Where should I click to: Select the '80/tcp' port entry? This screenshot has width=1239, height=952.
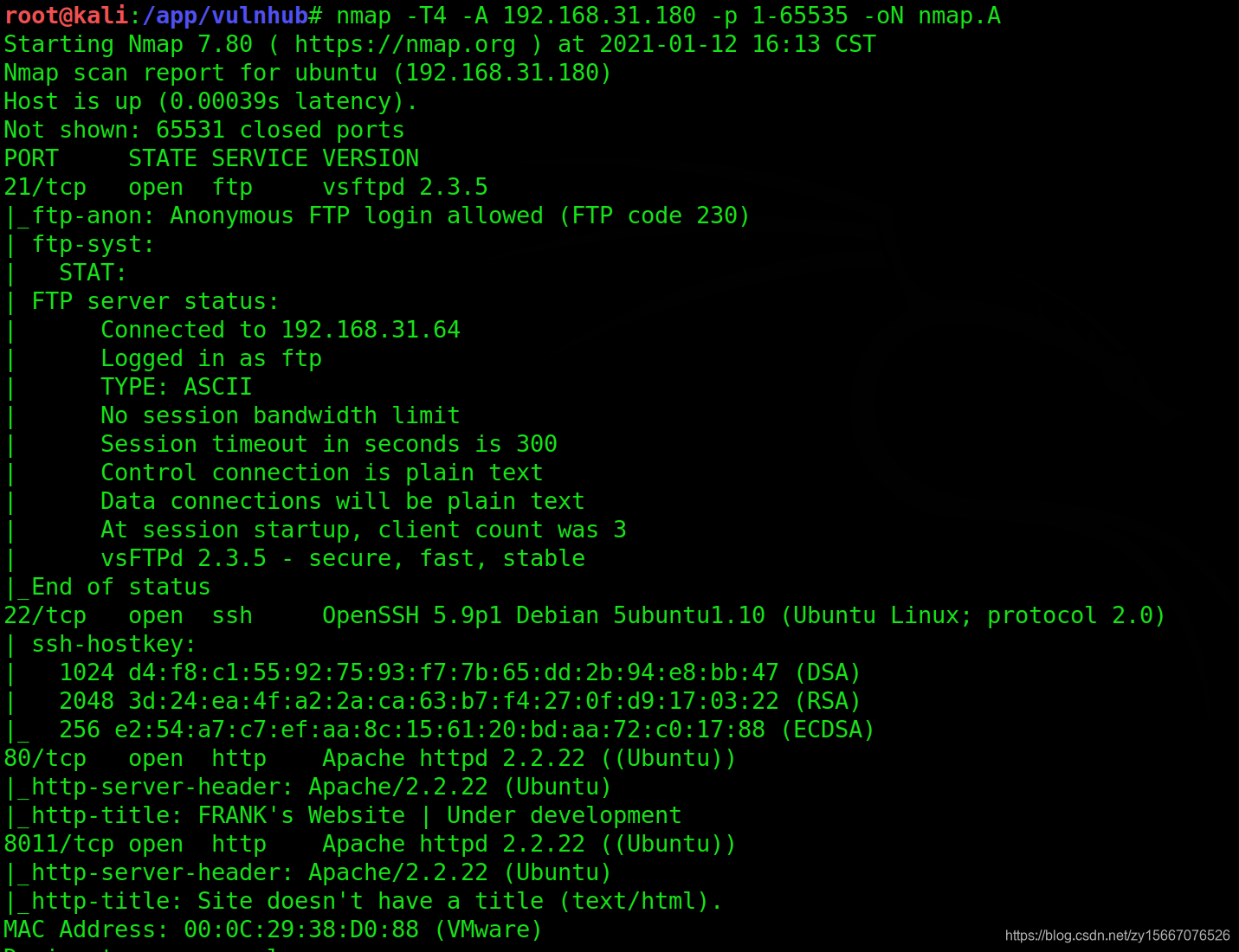45,758
